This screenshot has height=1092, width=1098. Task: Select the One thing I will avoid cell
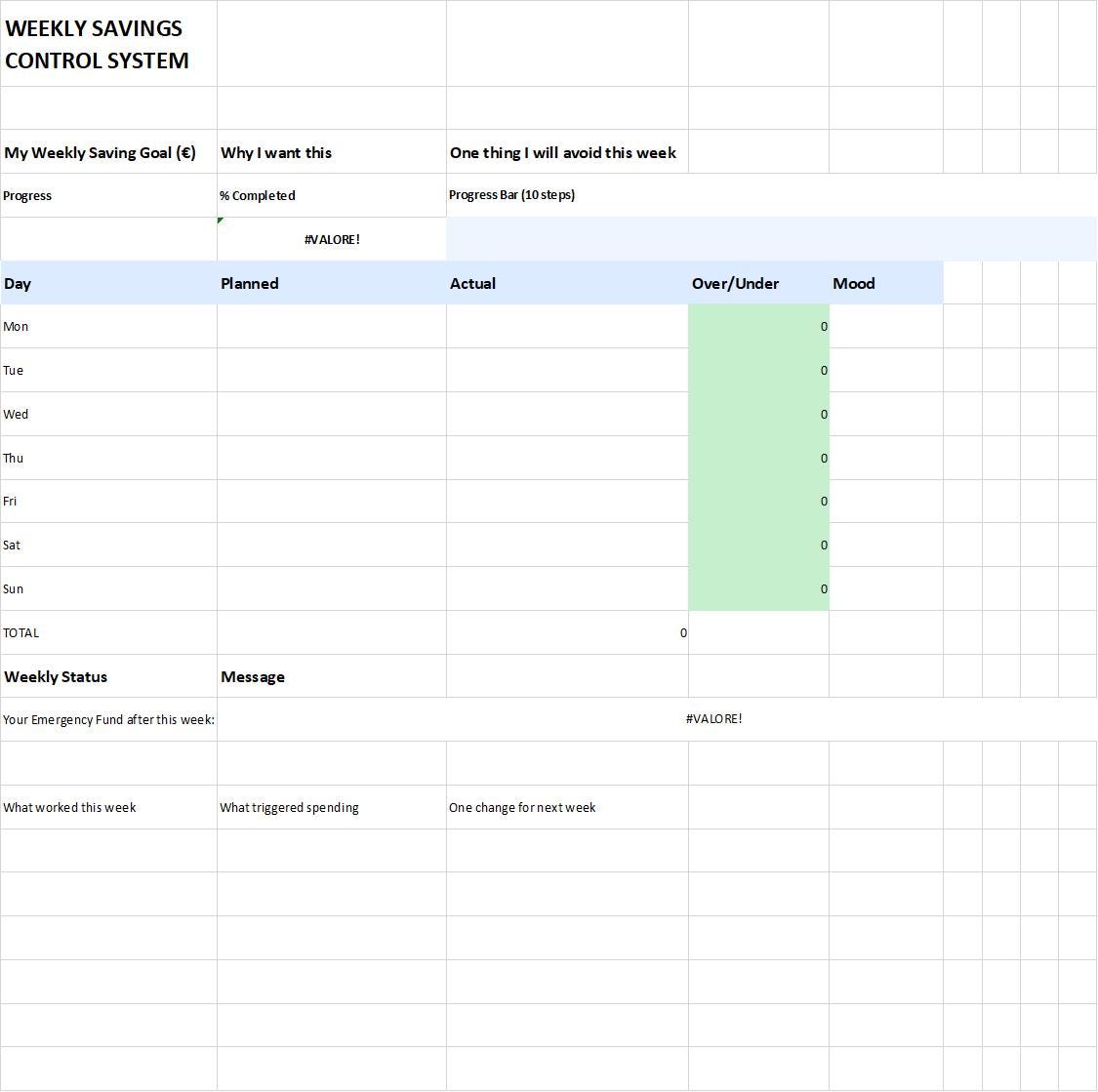pos(562,152)
